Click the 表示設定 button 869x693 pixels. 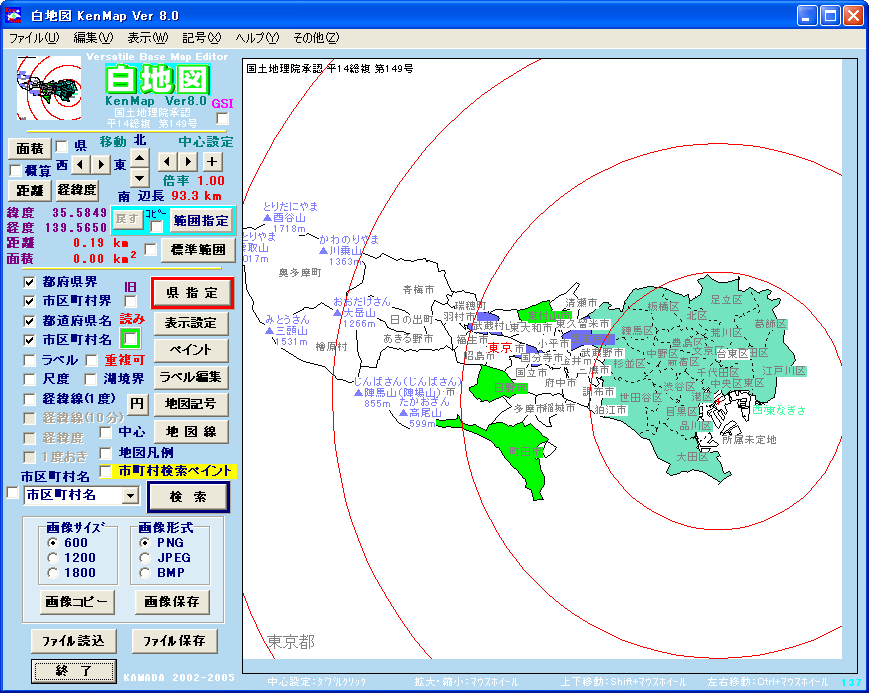(x=191, y=323)
